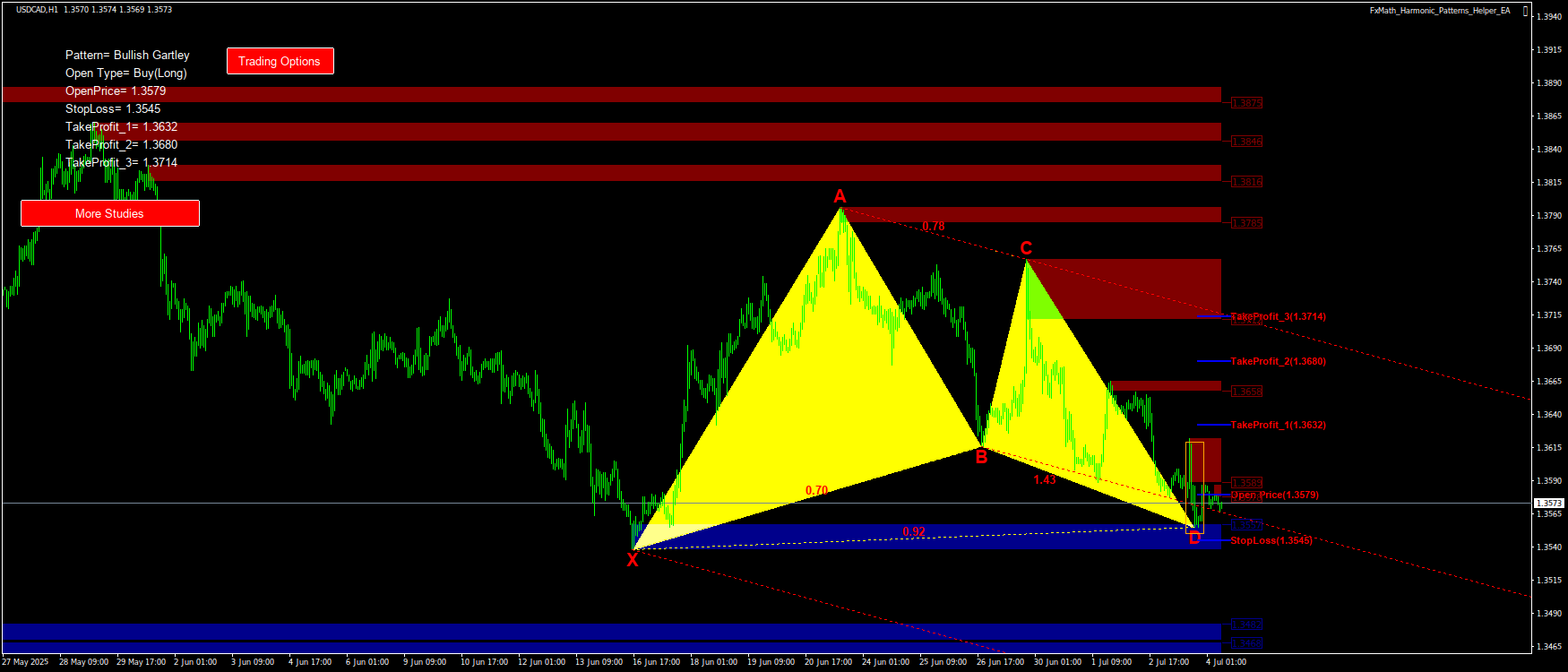
Task: Click the USDCAD,H1 chart title text
Action: (37, 10)
